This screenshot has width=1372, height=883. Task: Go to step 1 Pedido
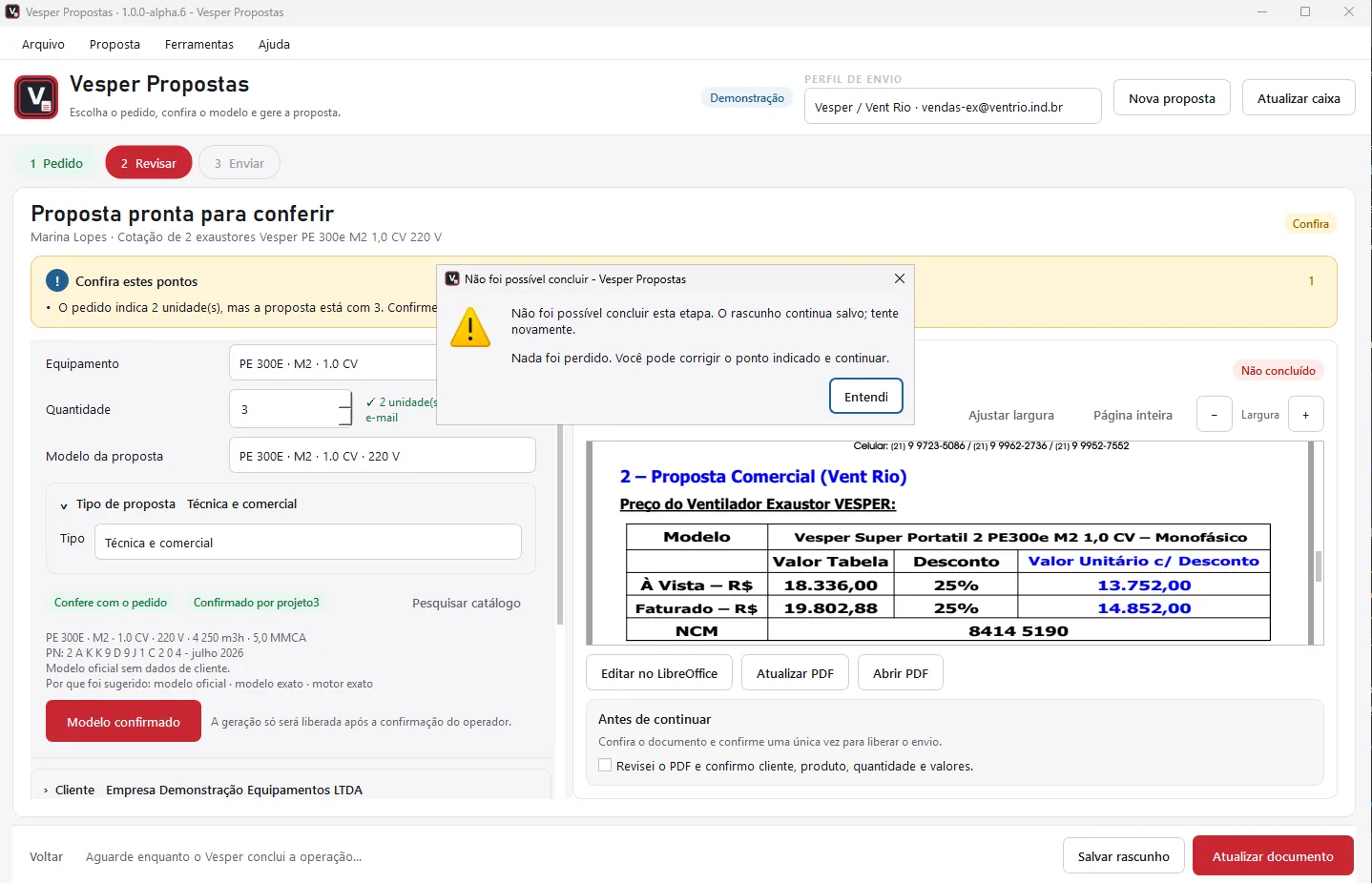click(x=56, y=163)
